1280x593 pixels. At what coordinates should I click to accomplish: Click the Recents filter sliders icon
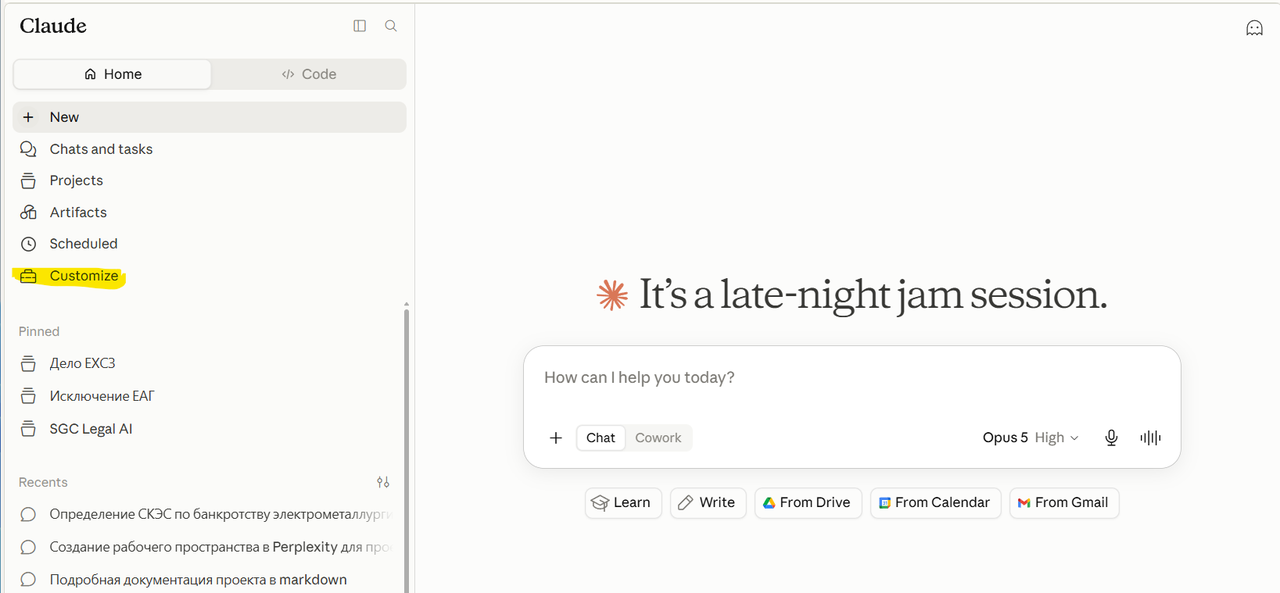click(x=383, y=482)
